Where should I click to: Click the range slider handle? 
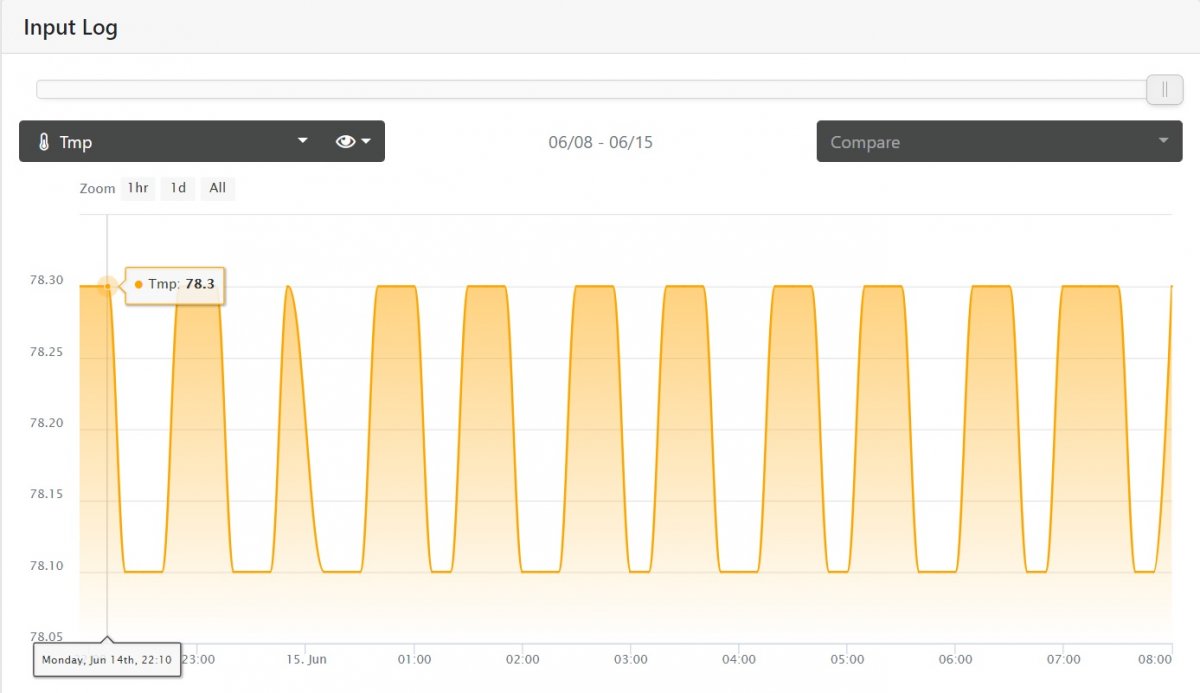click(x=1164, y=89)
